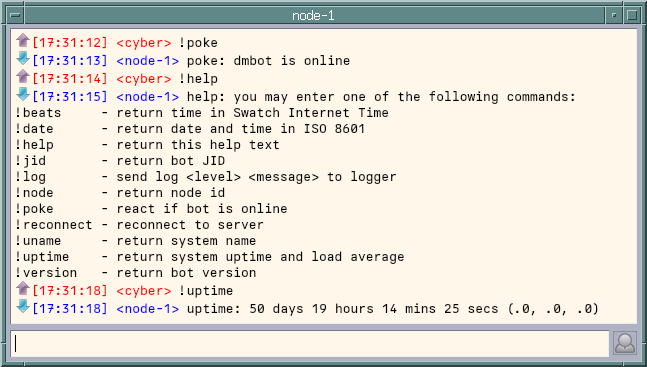Click the <cyber> nickname before !poke

tap(144, 43)
